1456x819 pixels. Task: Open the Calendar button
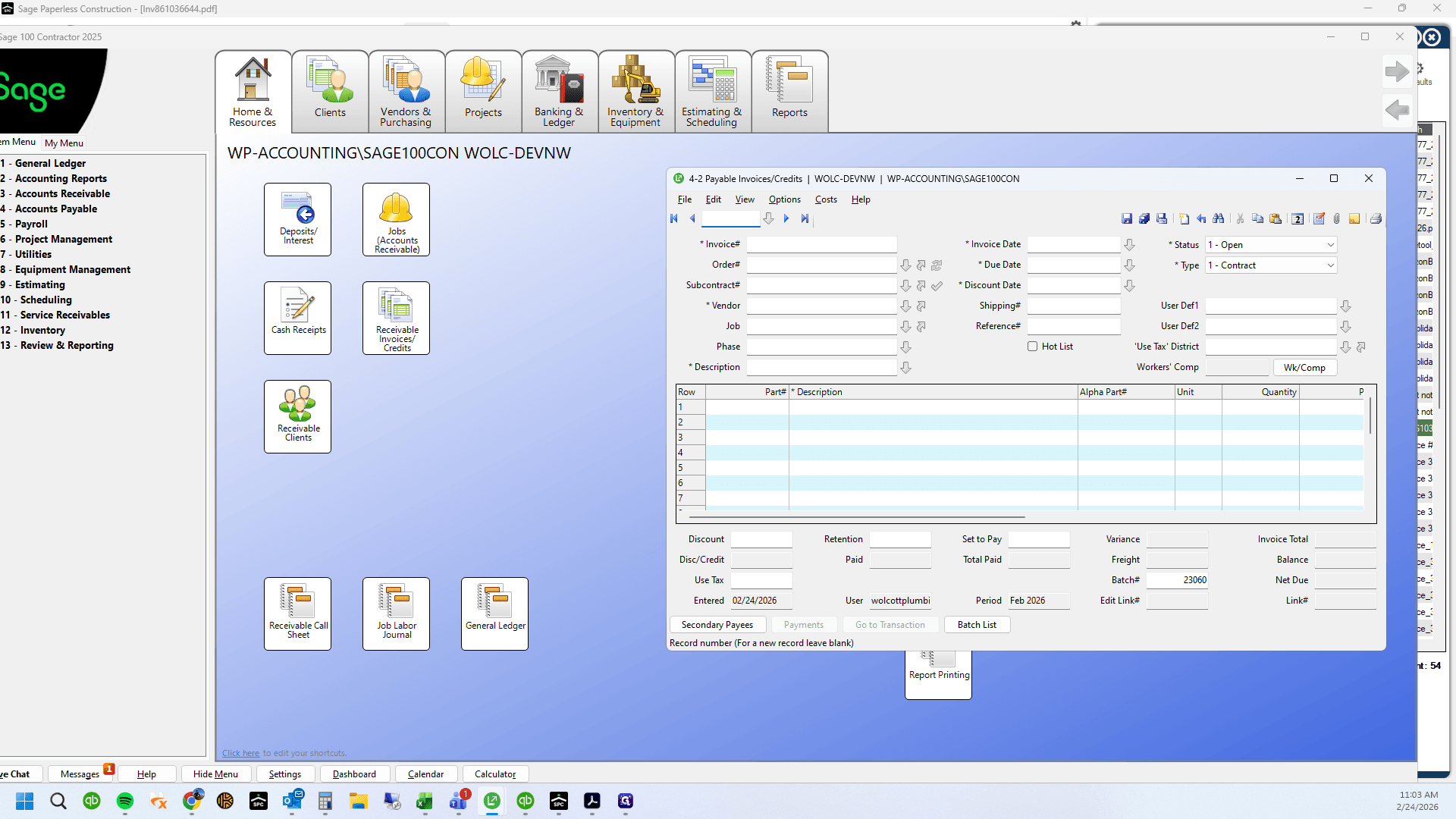pos(425,774)
